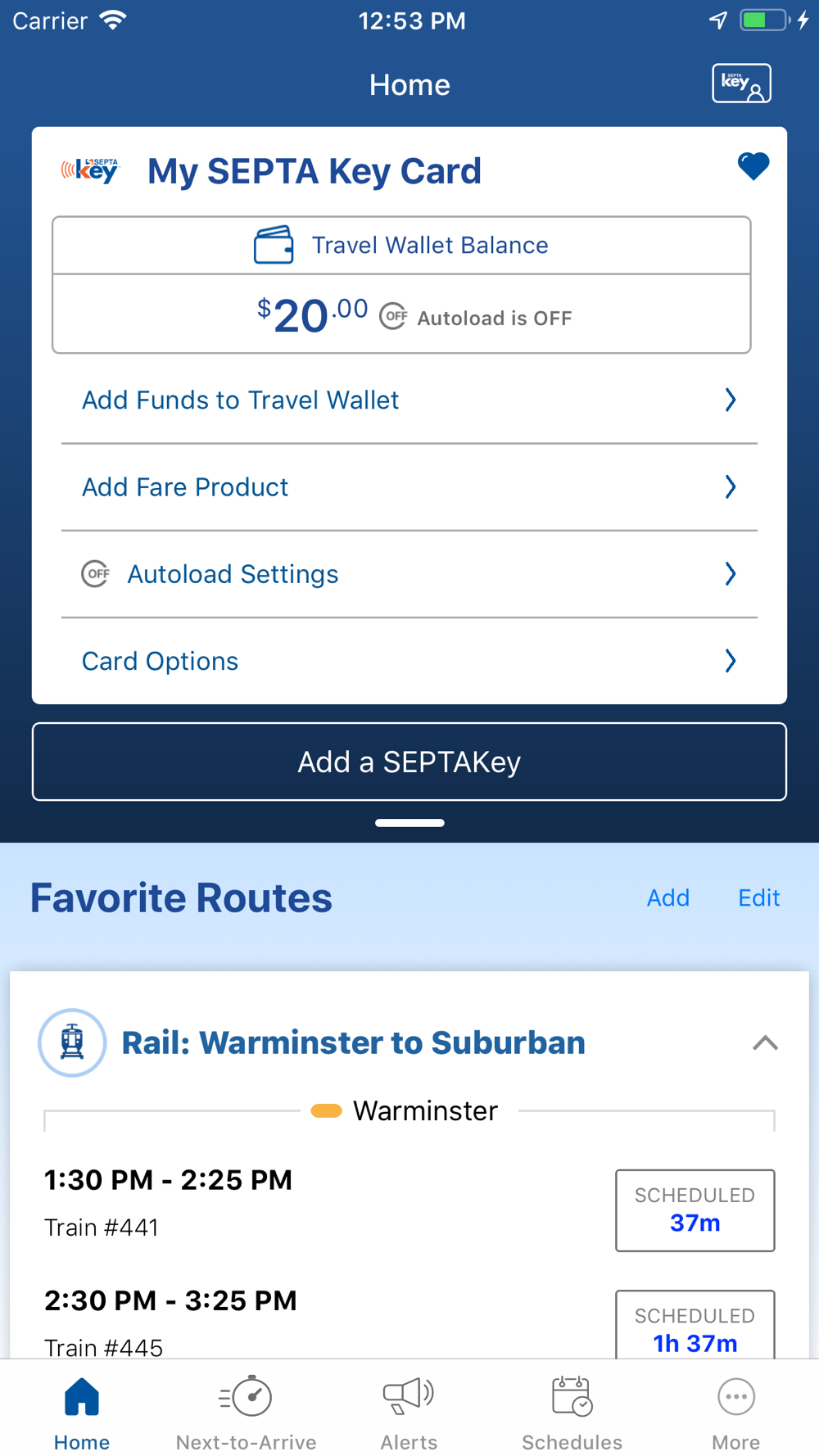Open the SEPTA Key account icon

click(x=741, y=84)
